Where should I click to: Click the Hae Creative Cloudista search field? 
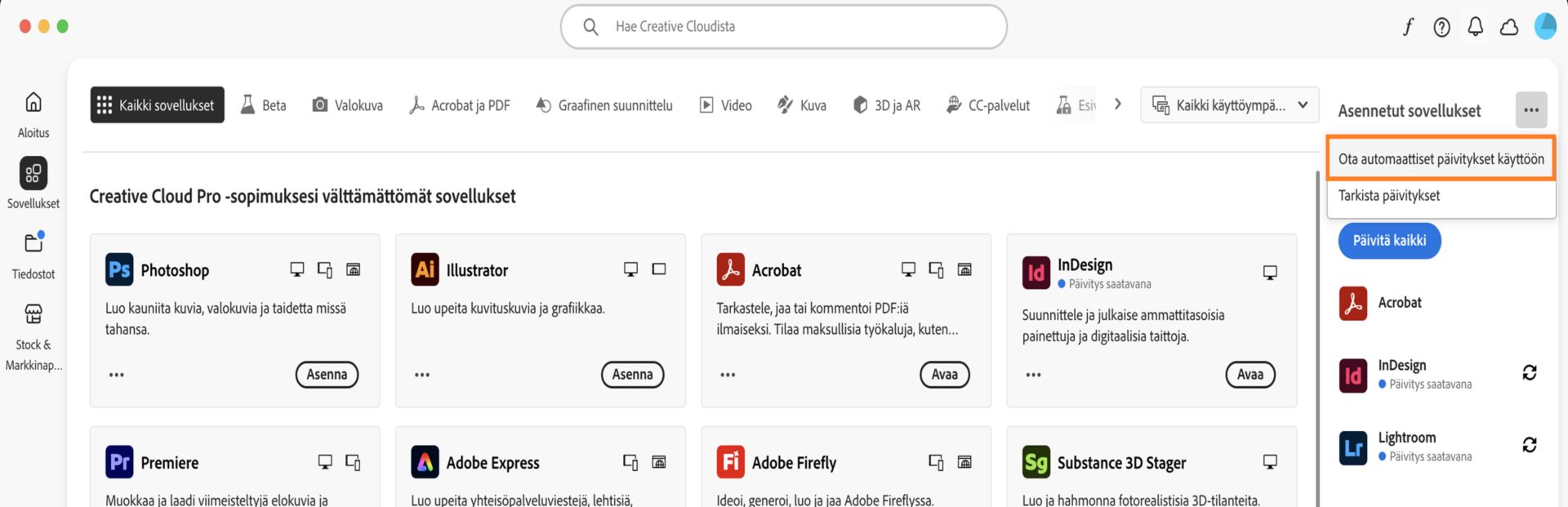pyautogui.click(x=783, y=27)
